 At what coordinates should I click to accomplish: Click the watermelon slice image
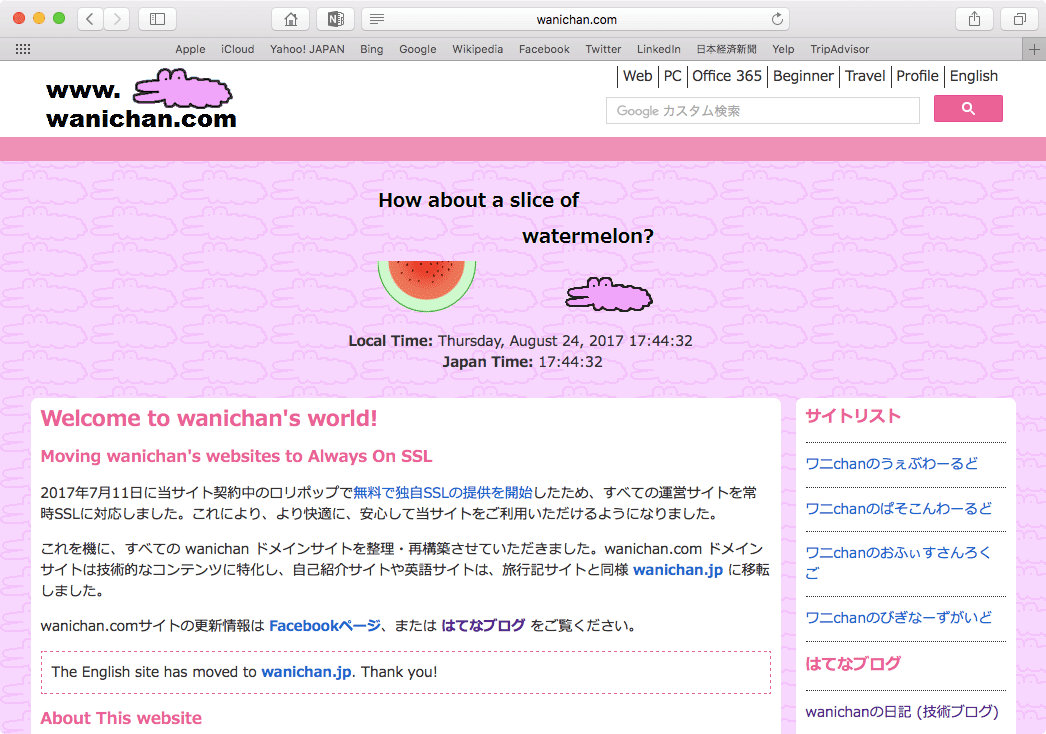(427, 286)
